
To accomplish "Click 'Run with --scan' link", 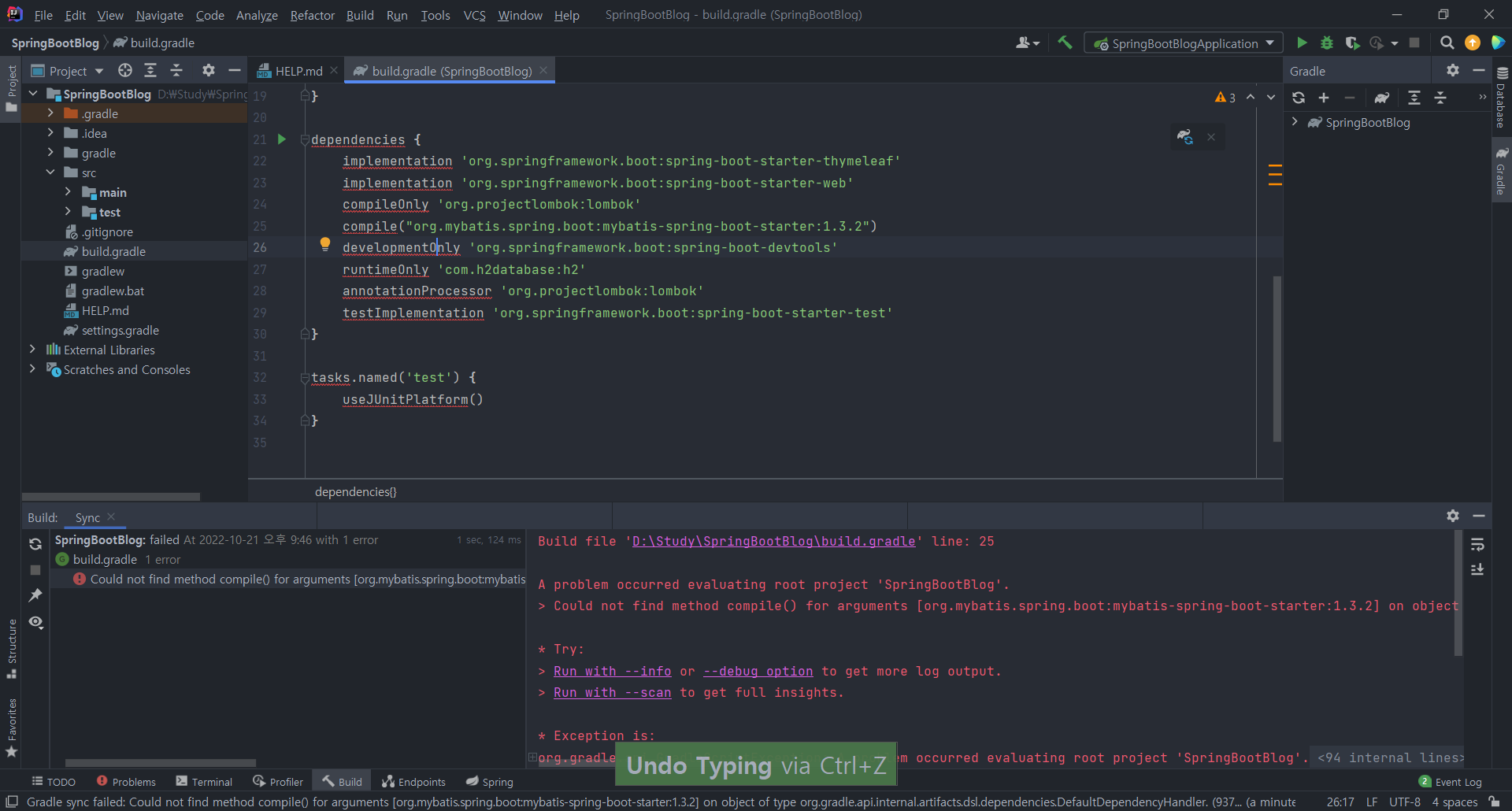I will click(x=612, y=692).
